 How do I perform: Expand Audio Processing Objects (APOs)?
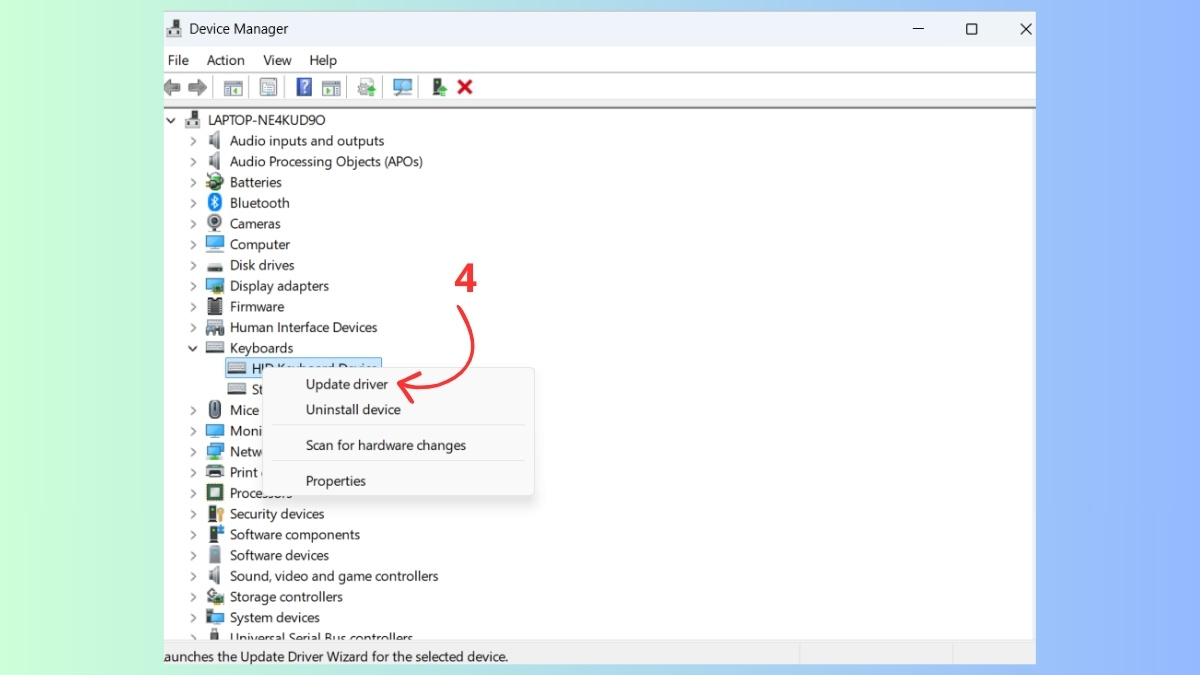point(193,162)
